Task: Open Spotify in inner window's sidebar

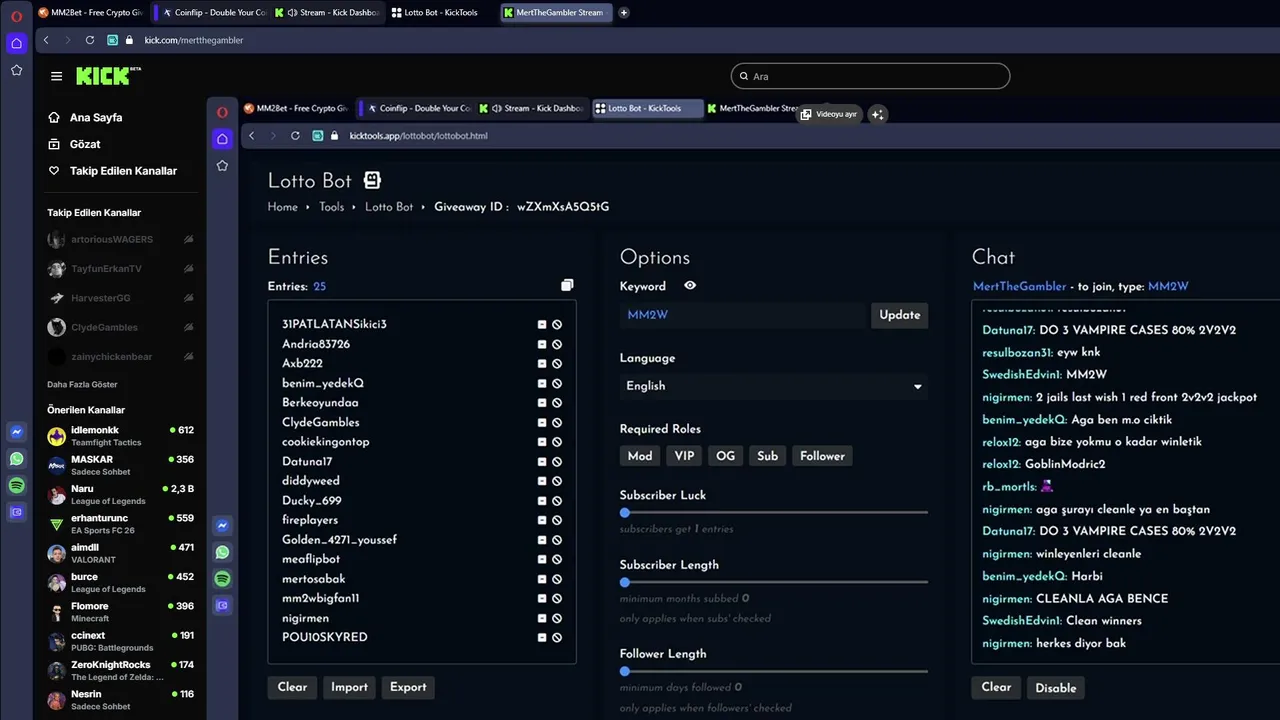Action: pos(222,579)
